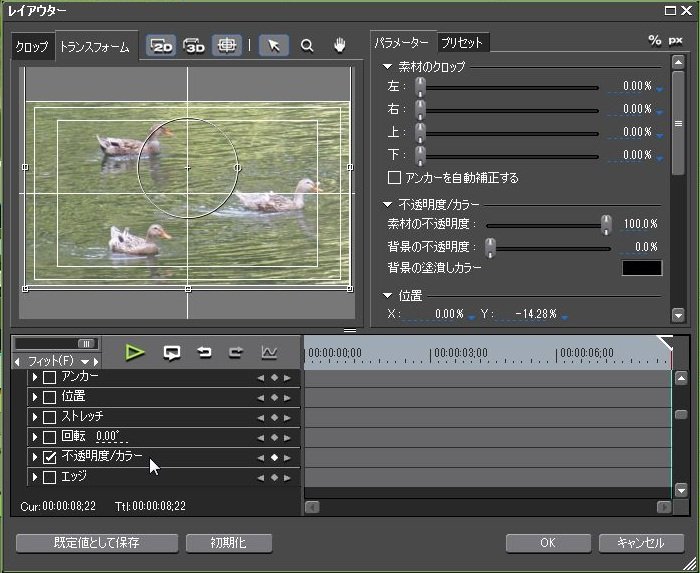Uncheck the 不透明度/カラー keyframe checkbox
Screen dimensions: 700x573
click(x=50, y=457)
